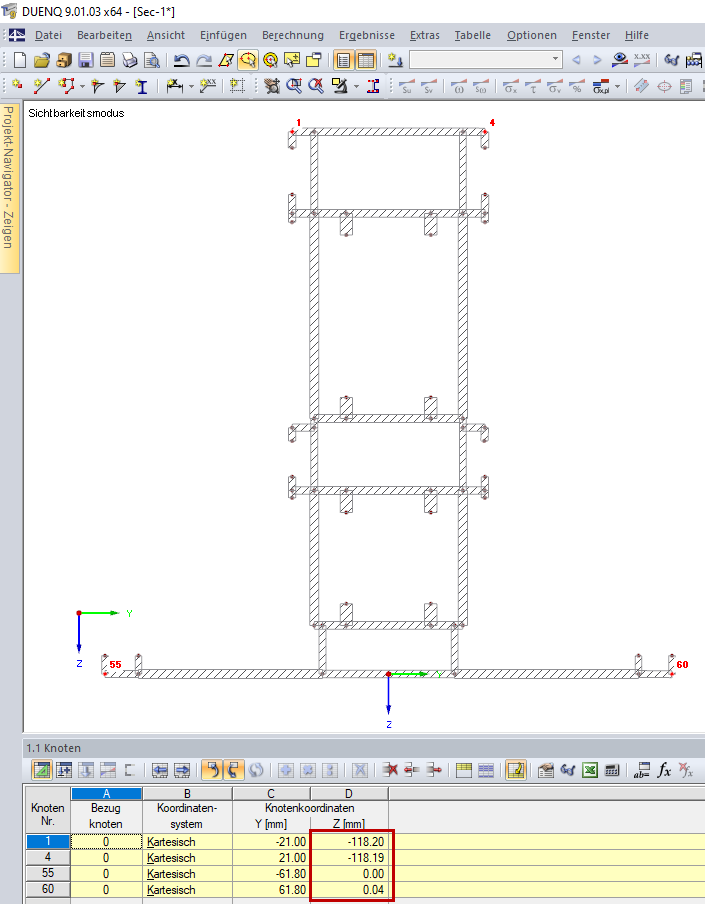Click the new node star icon
The height and width of the screenshot is (904, 705).
17,86
